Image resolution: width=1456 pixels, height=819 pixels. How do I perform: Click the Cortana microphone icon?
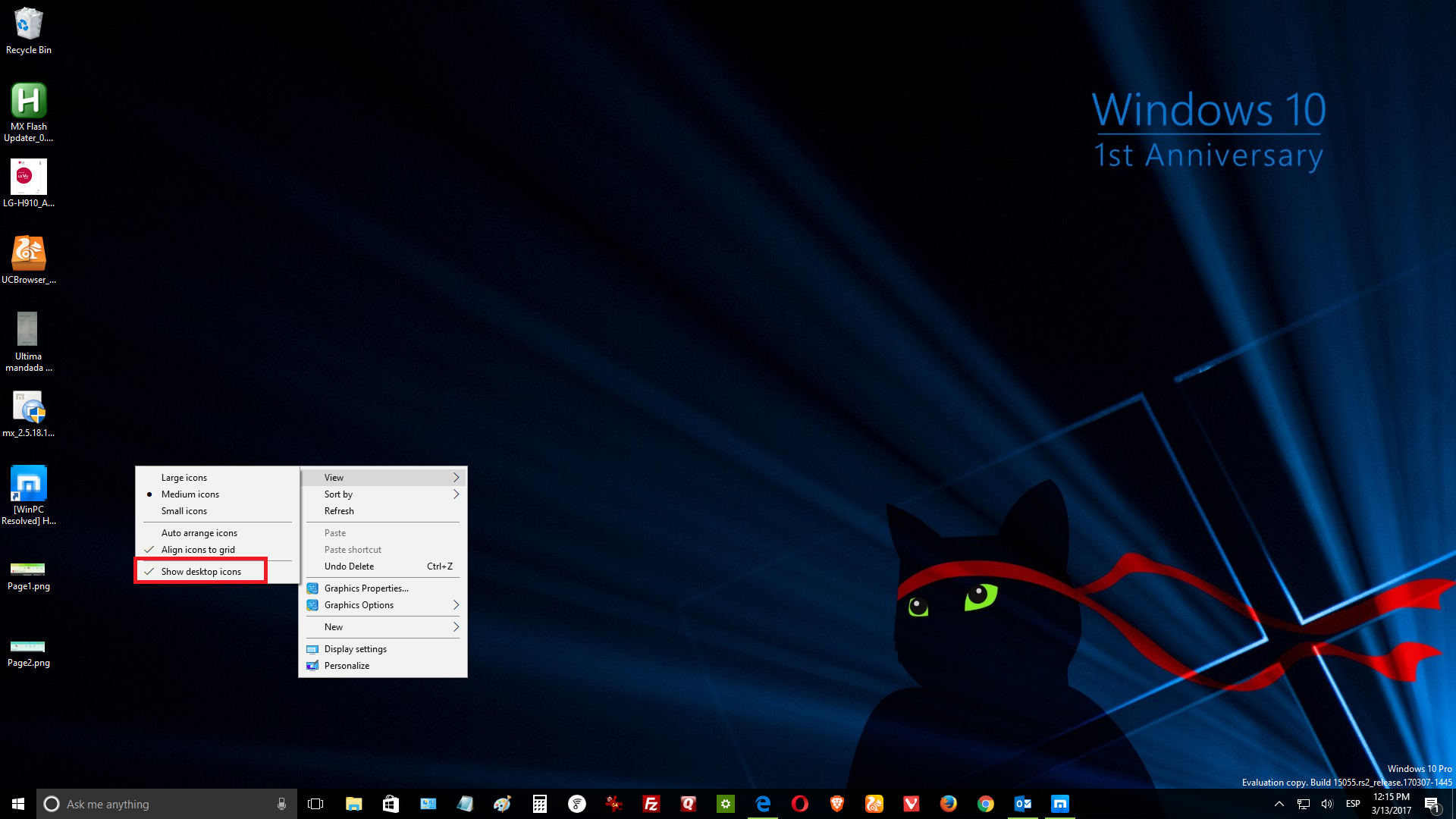281,804
